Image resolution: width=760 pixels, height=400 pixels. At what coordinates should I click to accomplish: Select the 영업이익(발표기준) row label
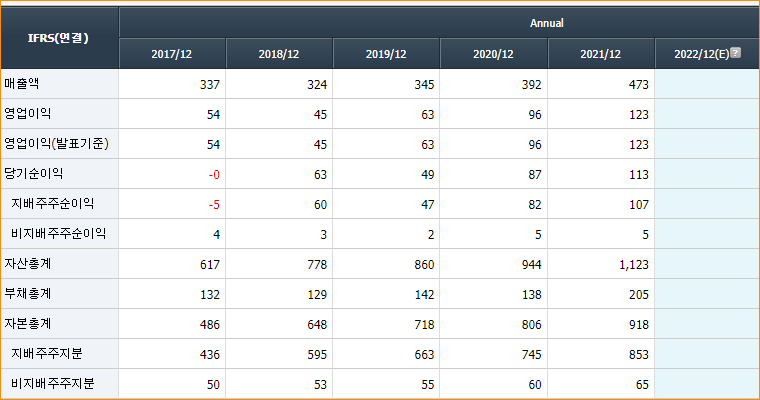pyautogui.click(x=56, y=144)
